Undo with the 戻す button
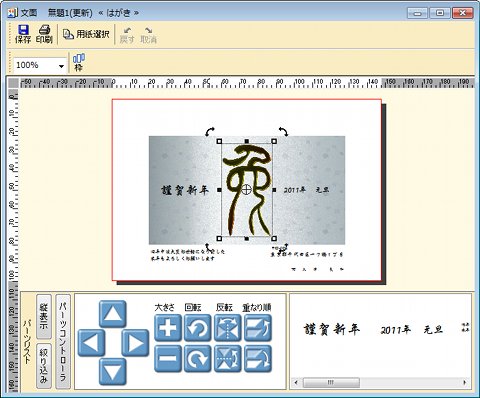The width and height of the screenshot is (480, 398). 127,35
